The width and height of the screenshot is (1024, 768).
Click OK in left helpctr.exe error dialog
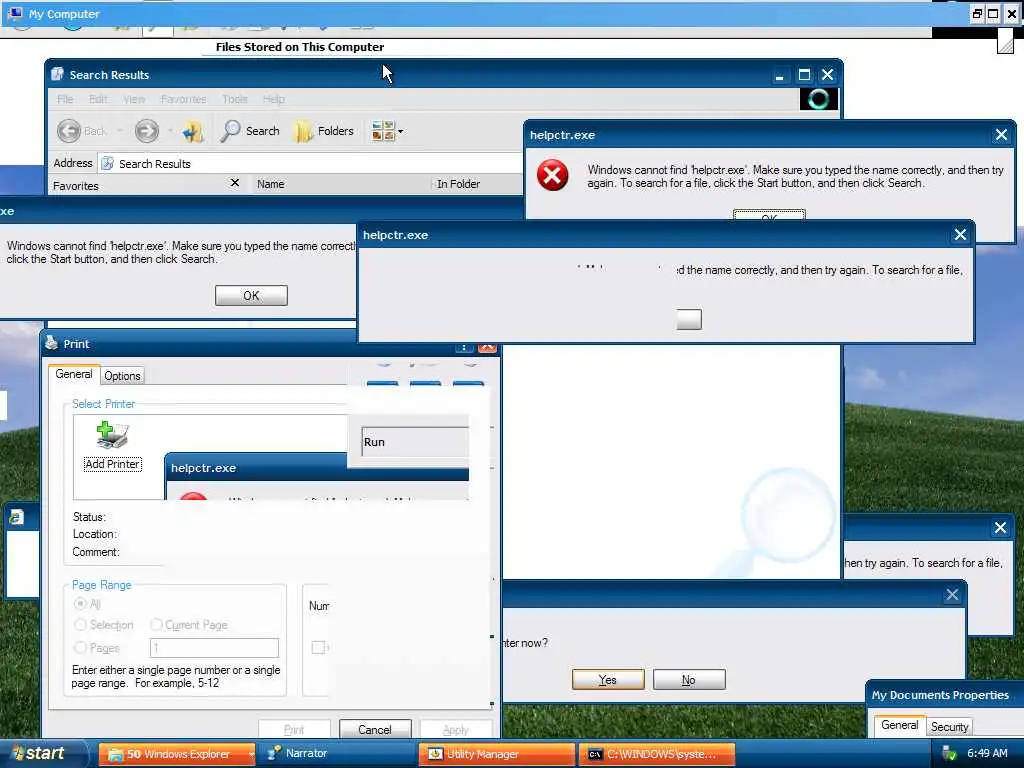point(251,295)
